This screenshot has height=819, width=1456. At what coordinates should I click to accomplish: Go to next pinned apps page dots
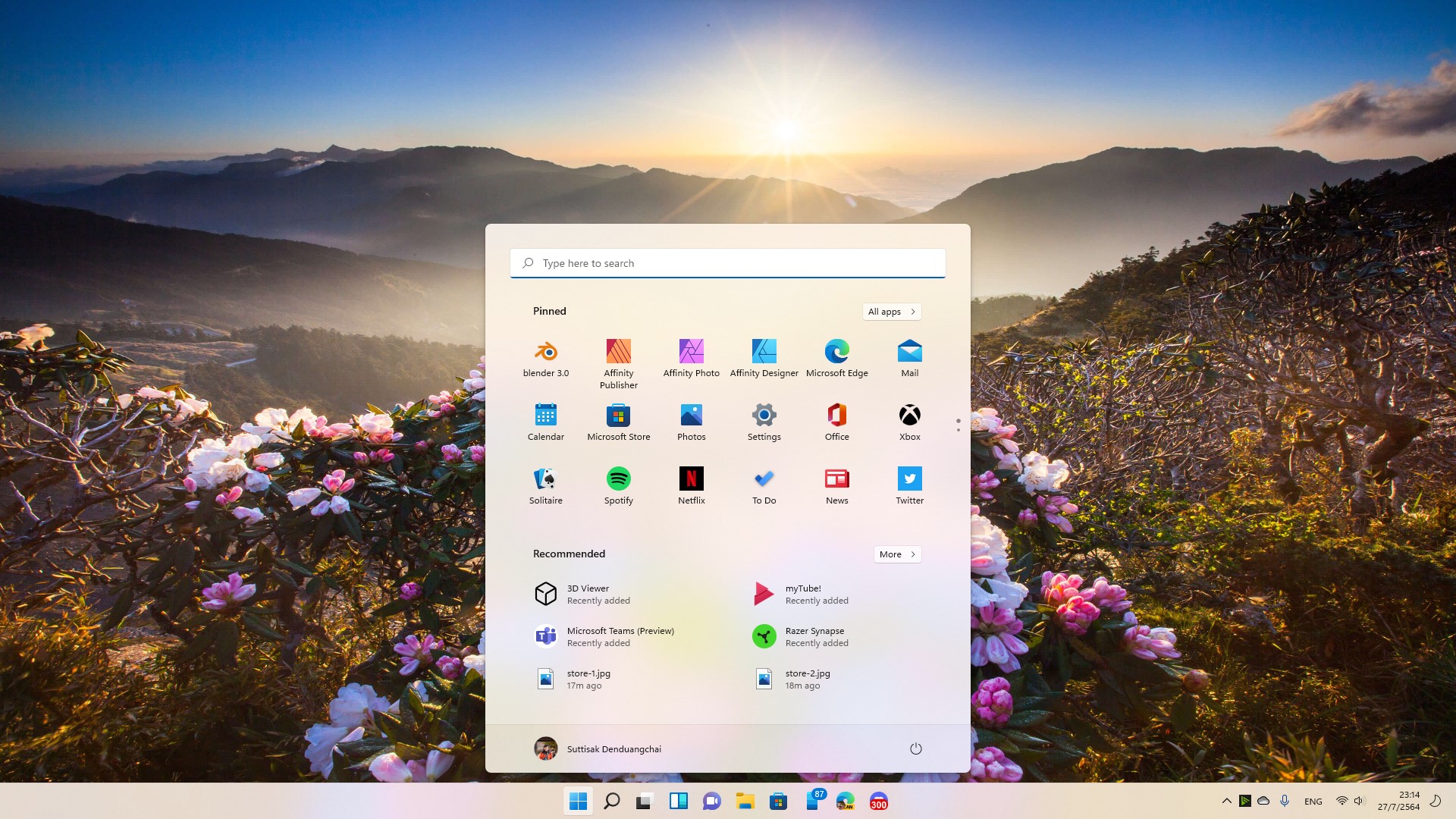[x=959, y=425]
